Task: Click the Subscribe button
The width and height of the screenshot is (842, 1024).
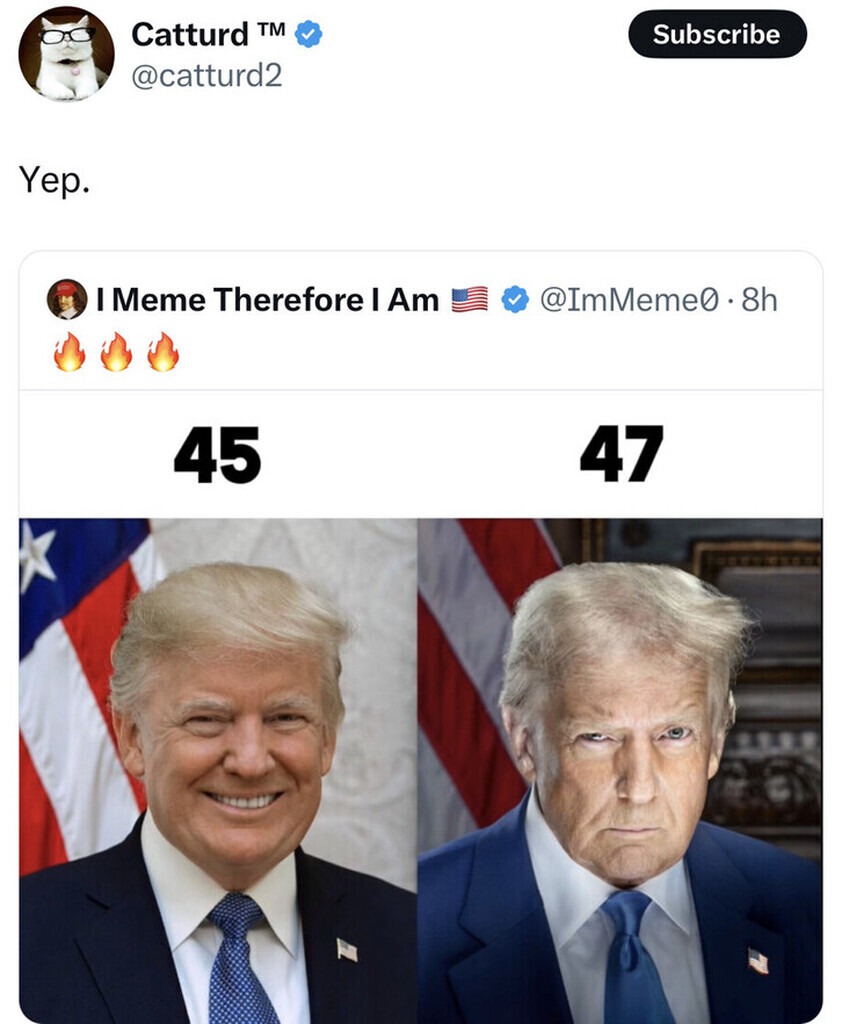Action: tap(717, 34)
